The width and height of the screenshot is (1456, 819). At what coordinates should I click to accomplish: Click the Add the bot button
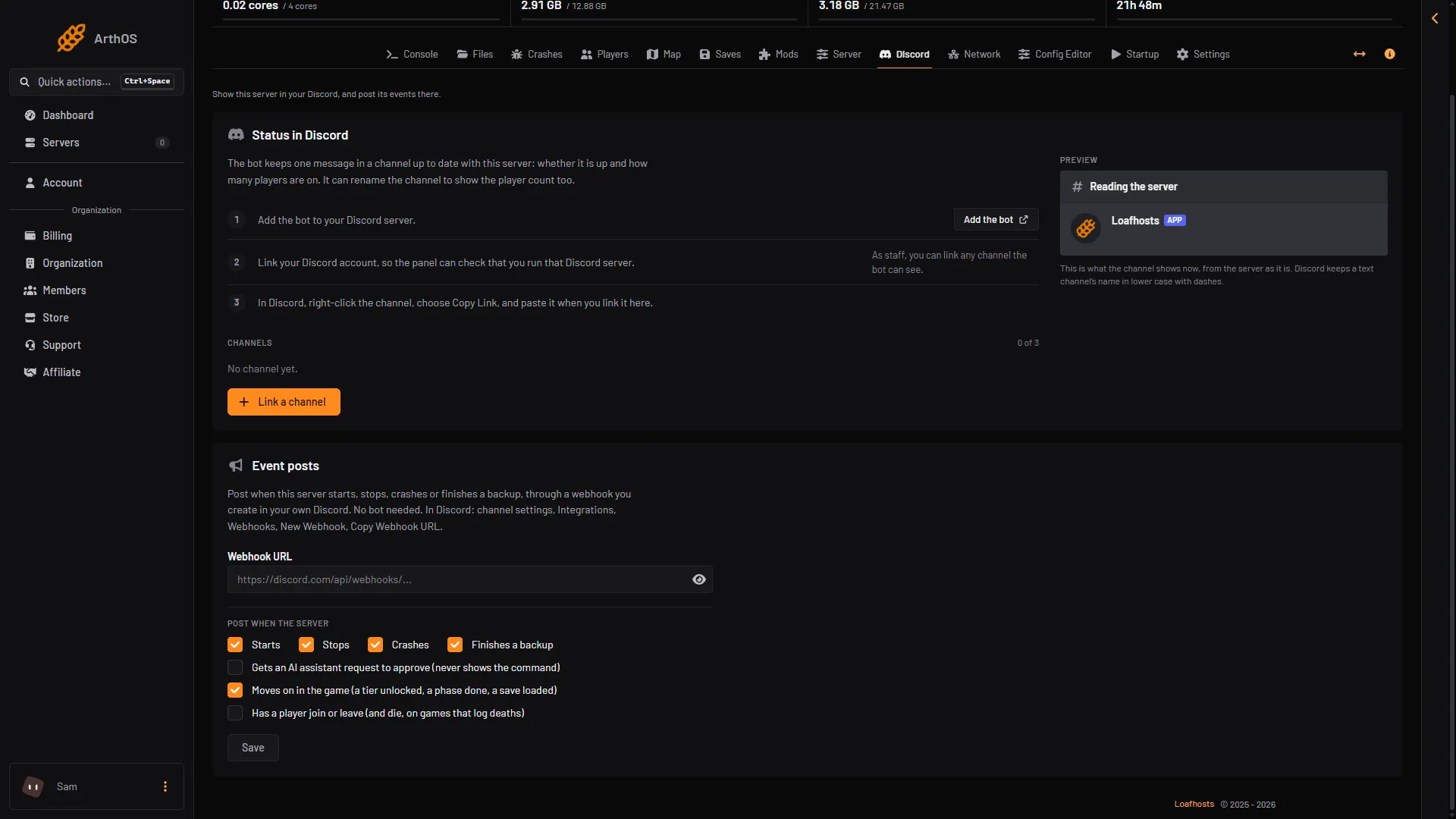click(996, 219)
